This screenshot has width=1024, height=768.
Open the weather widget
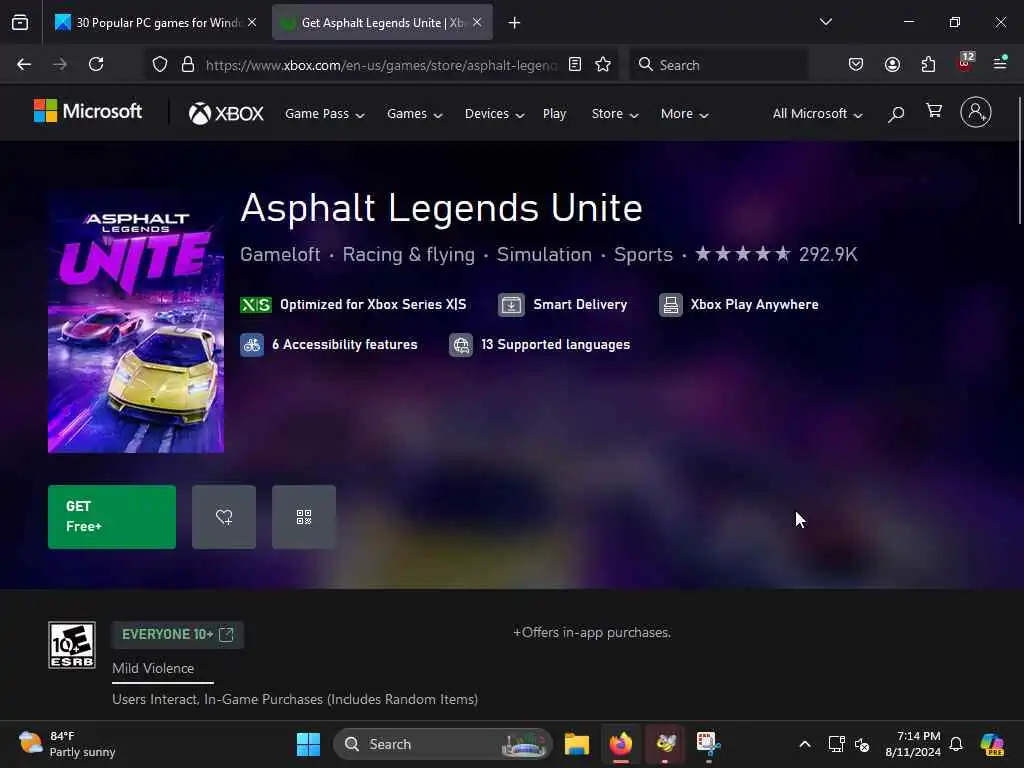(x=67, y=744)
